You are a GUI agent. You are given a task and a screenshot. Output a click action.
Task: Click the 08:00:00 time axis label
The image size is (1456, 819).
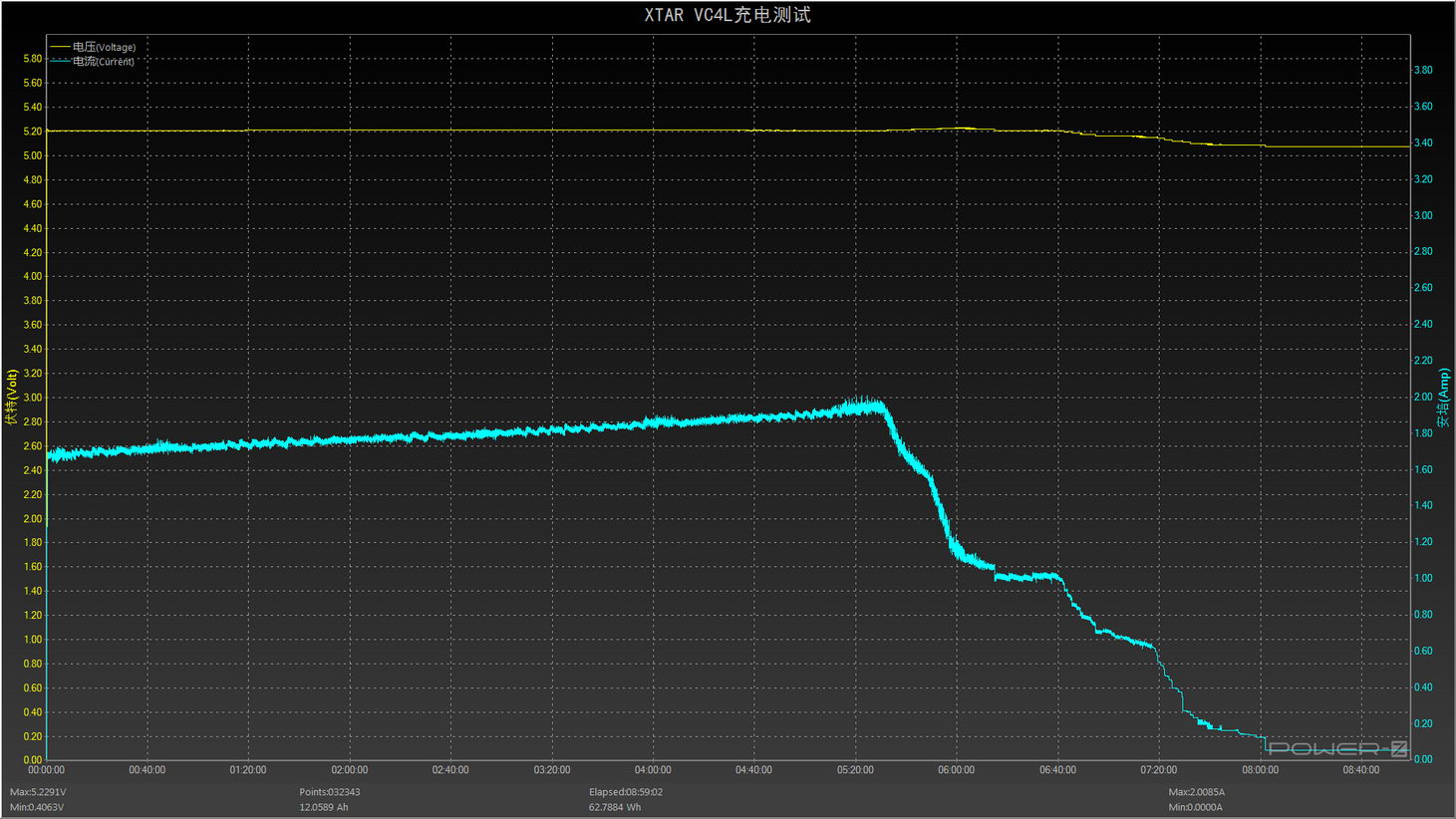(x=1260, y=770)
